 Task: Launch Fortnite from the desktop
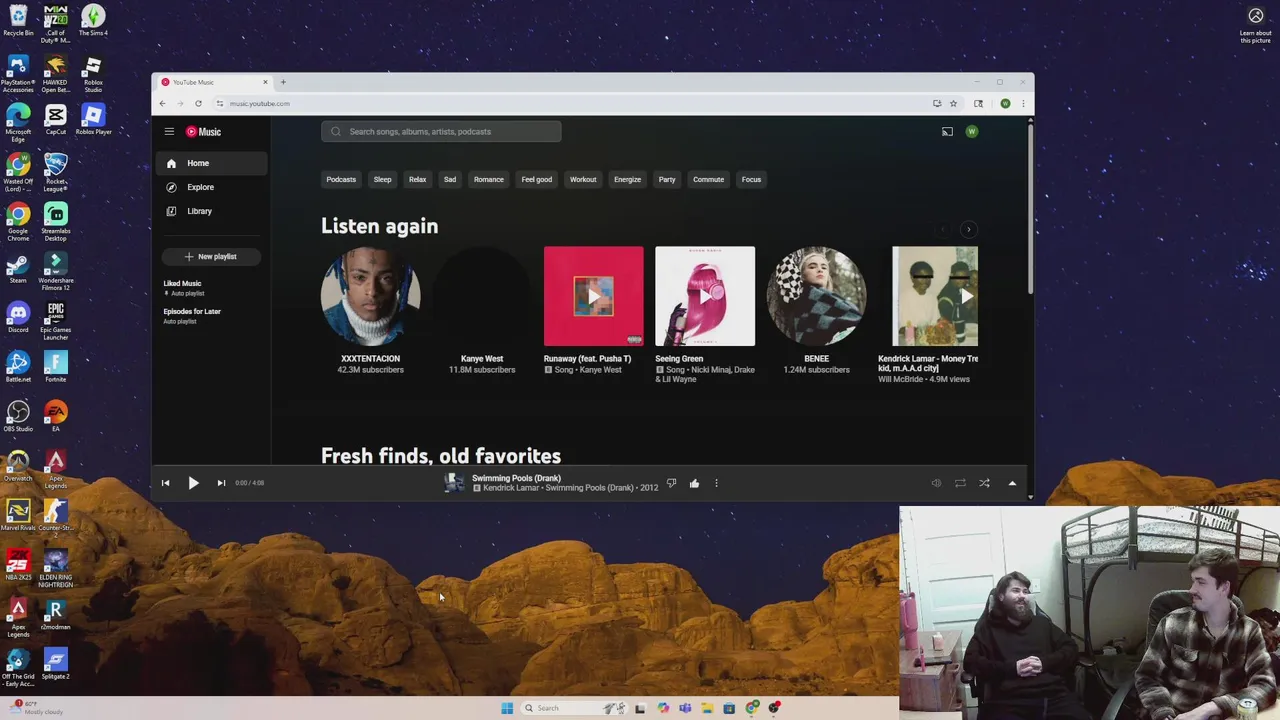coord(56,367)
